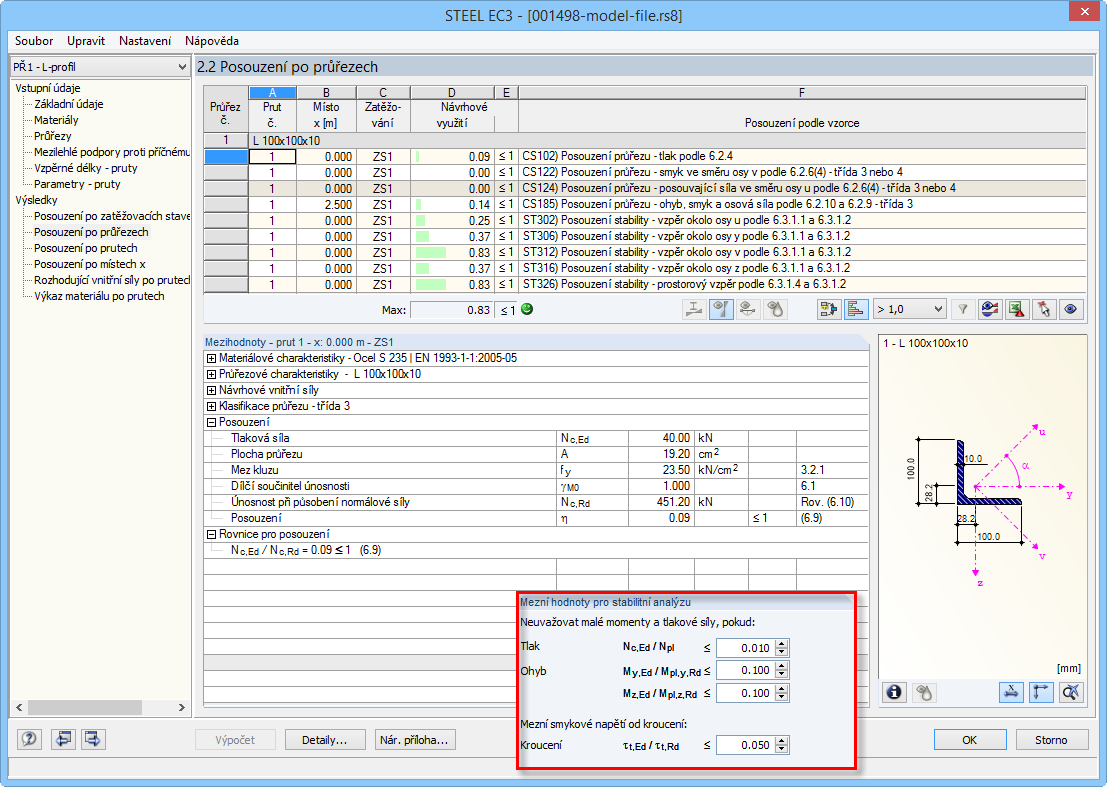Click the Tlak limit 0.010 input field

[x=746, y=648]
